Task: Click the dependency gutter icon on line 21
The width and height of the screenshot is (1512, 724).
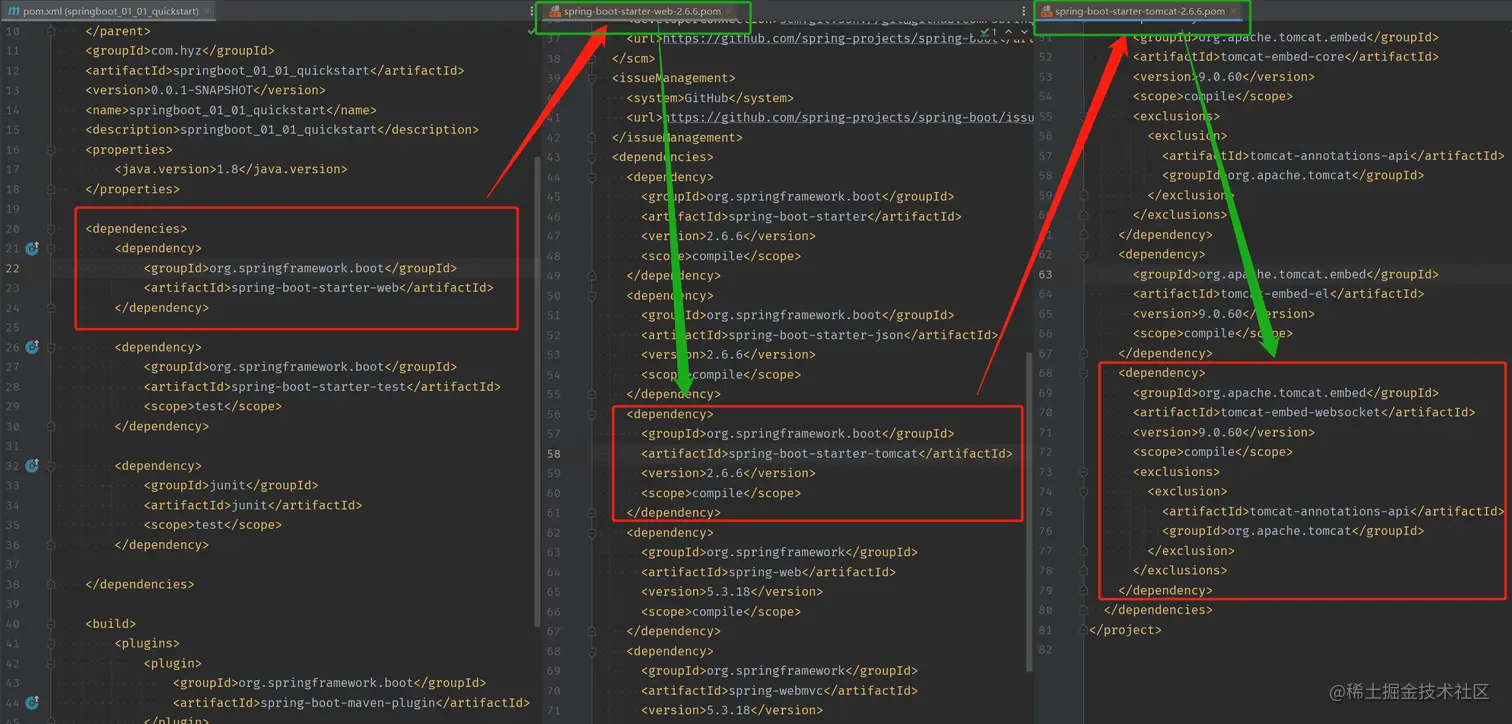Action: tap(32, 248)
